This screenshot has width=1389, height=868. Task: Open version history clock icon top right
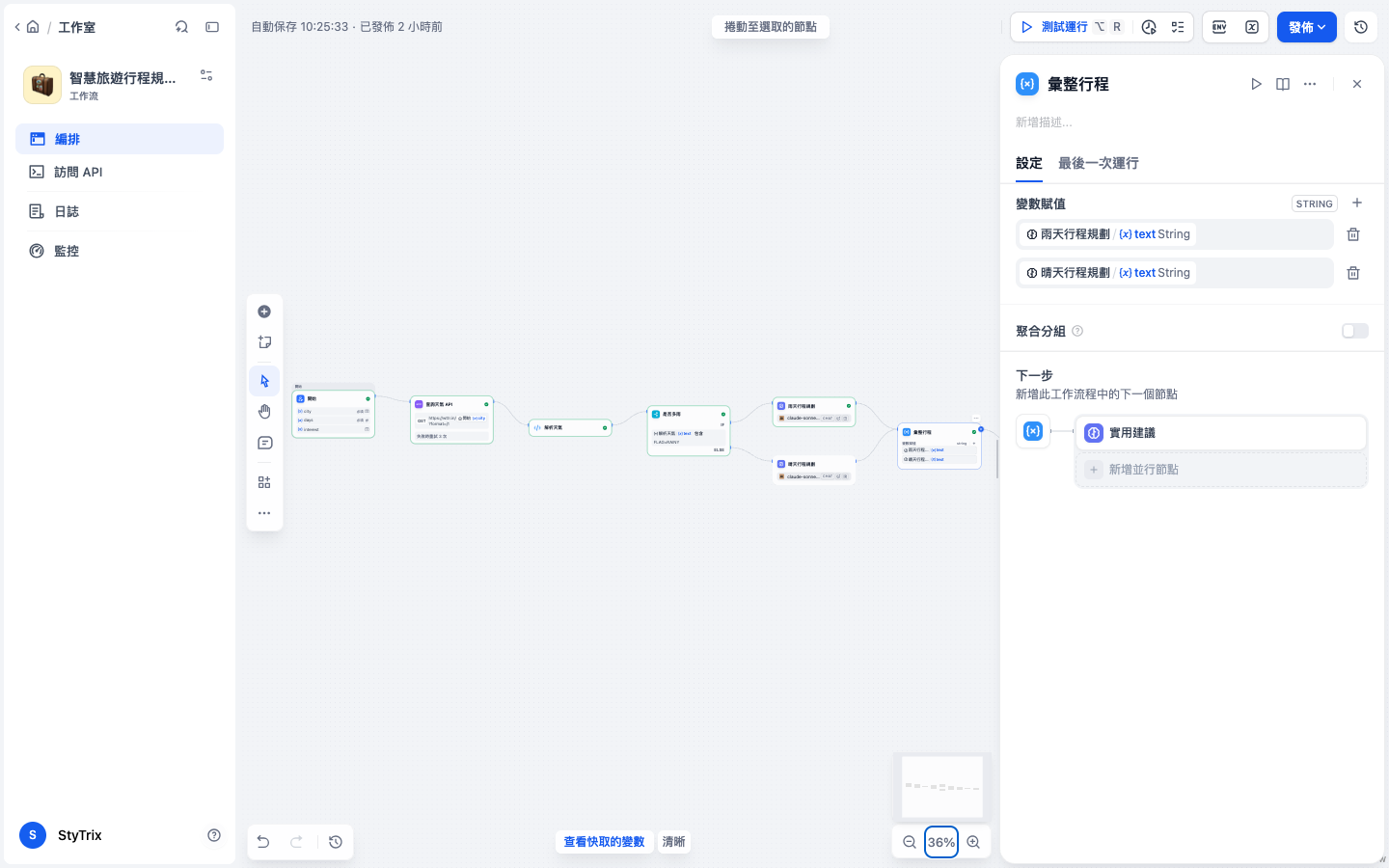(x=1361, y=27)
